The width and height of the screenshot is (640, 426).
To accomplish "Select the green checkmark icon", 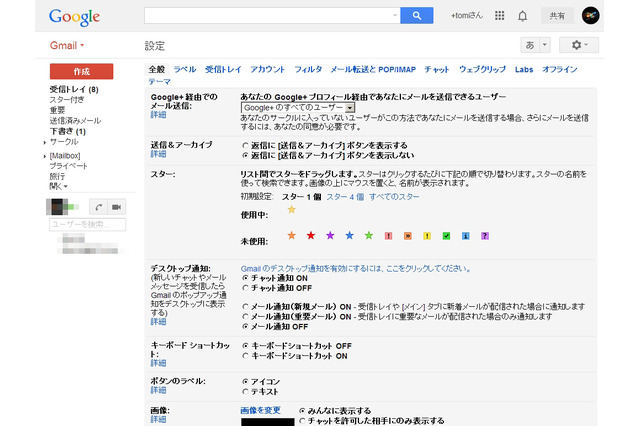I will [x=447, y=236].
